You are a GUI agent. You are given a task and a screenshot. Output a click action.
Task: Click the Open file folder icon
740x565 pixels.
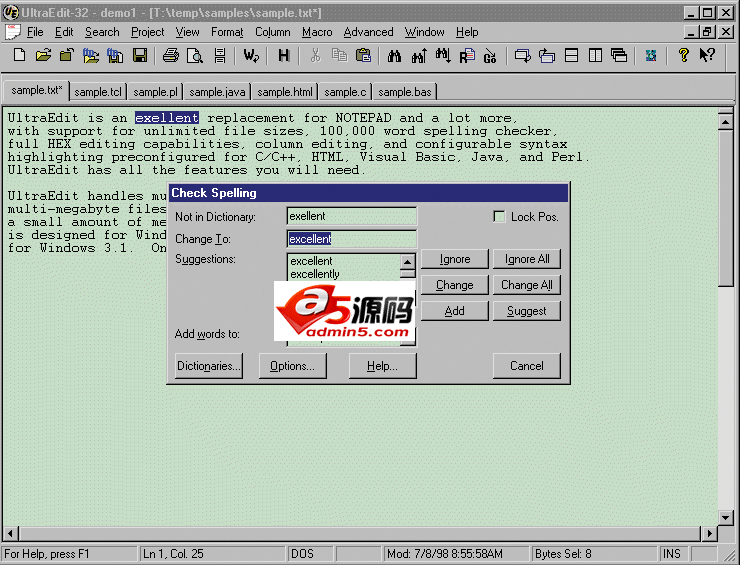[44, 56]
